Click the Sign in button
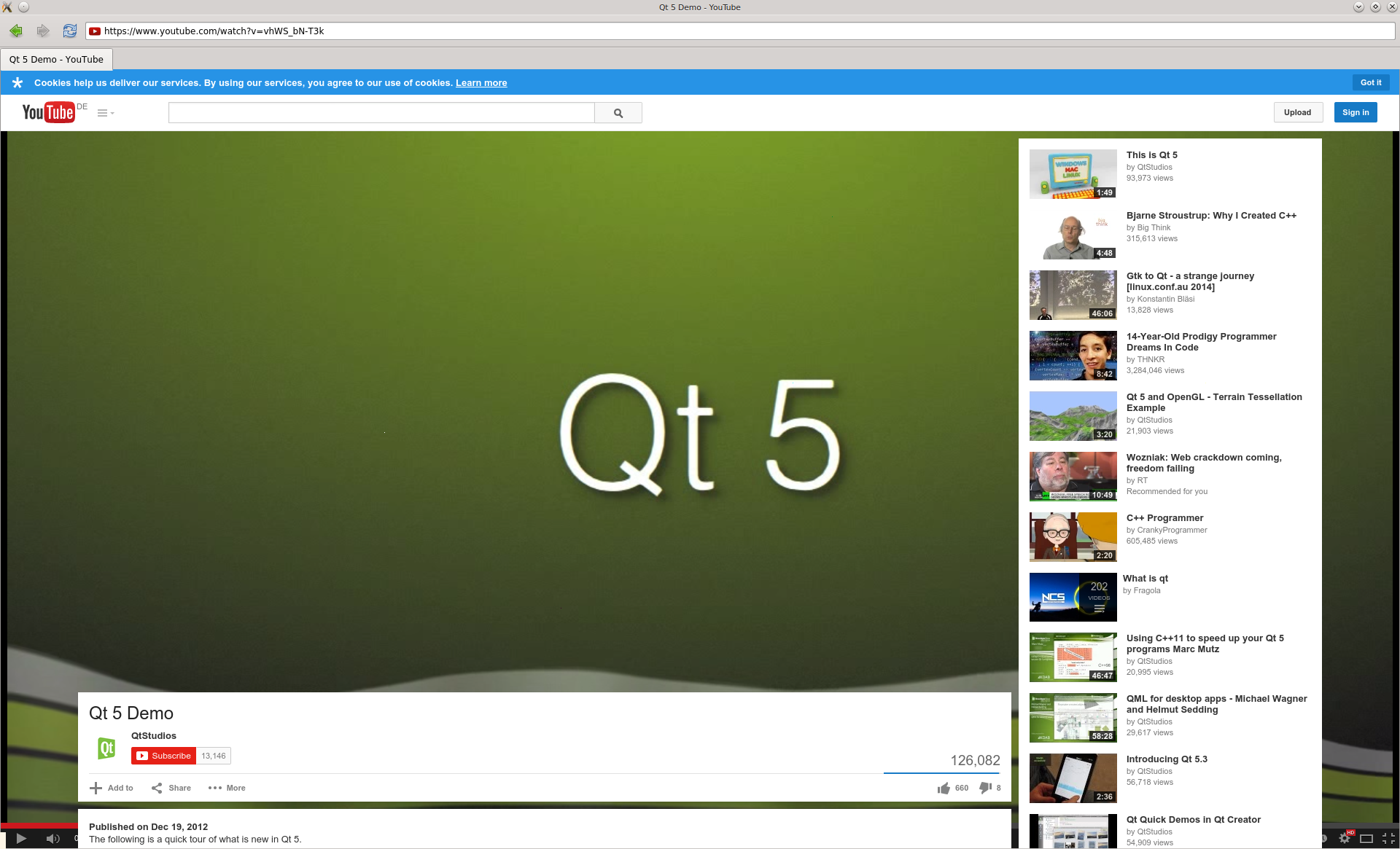The height and width of the screenshot is (849, 1400). point(1356,112)
